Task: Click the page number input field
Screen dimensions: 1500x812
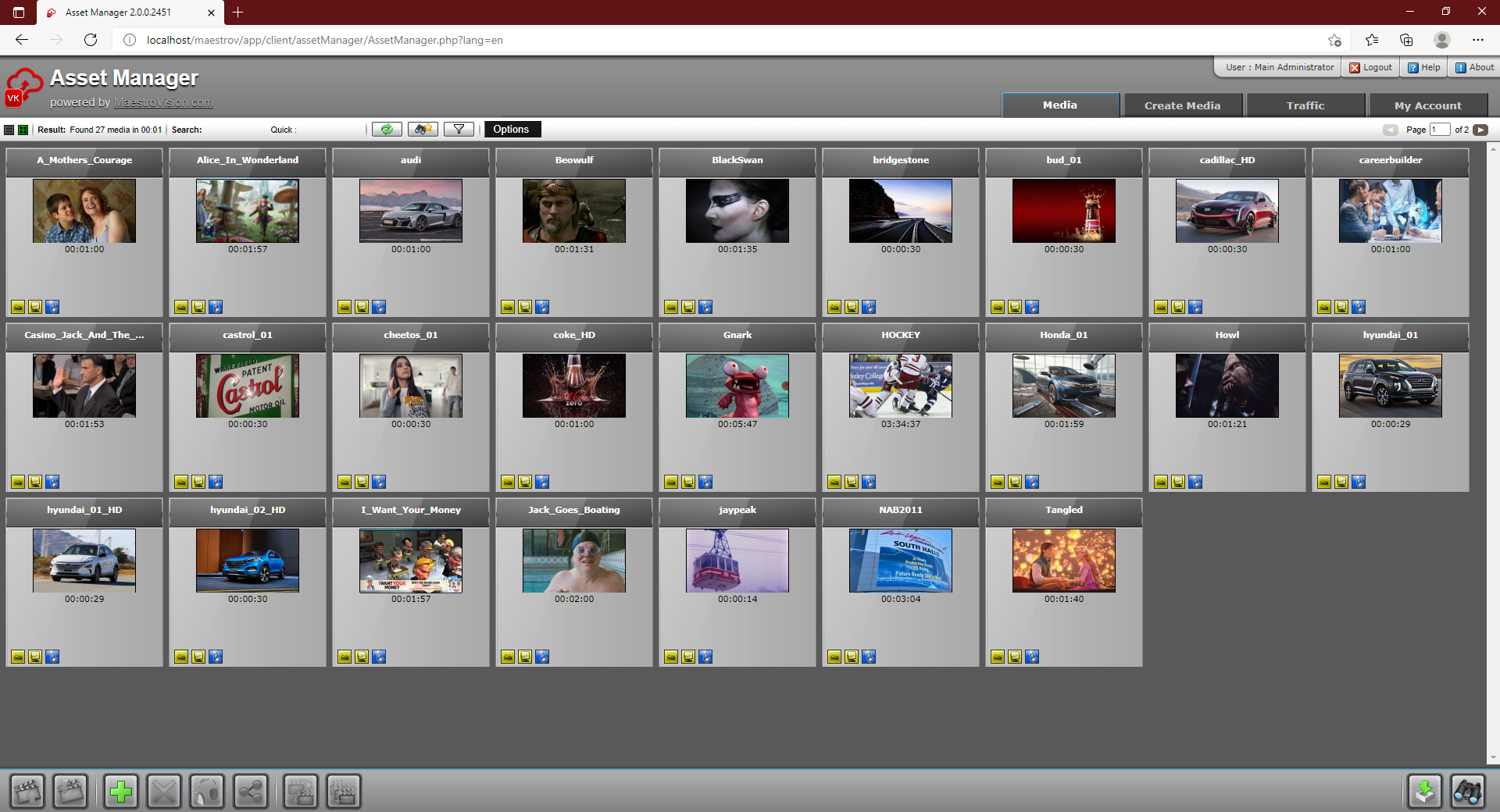Action: click(x=1440, y=130)
